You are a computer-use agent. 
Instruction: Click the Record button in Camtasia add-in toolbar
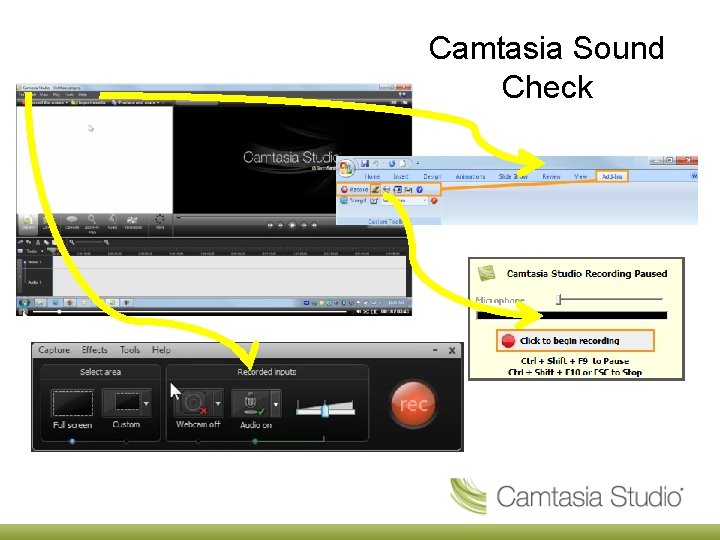tap(354, 189)
